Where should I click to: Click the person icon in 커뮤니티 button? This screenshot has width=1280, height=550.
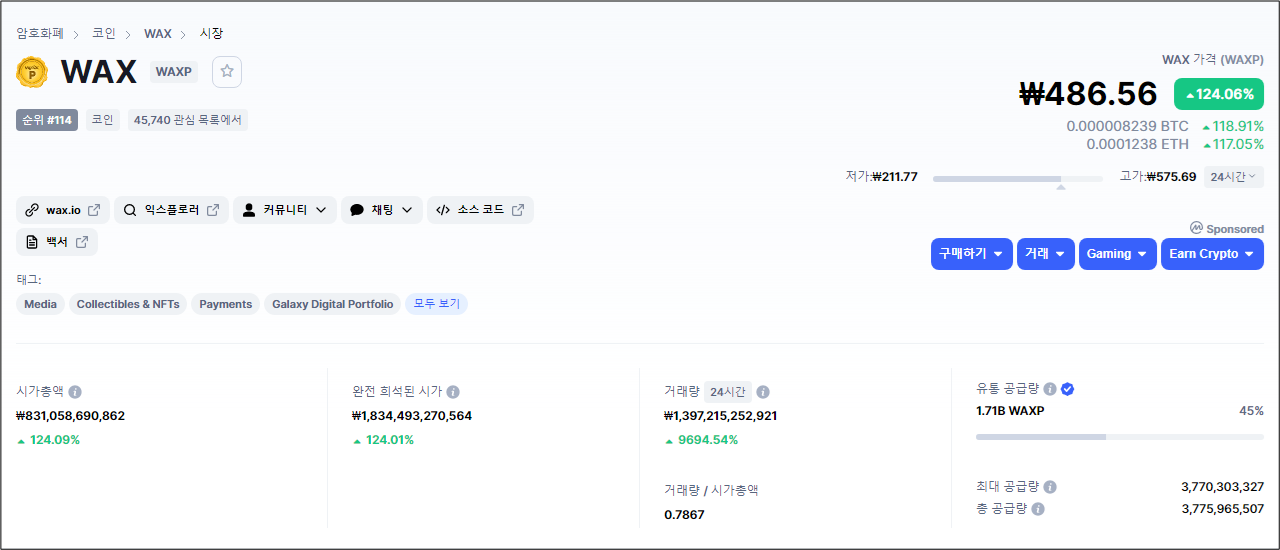click(249, 210)
